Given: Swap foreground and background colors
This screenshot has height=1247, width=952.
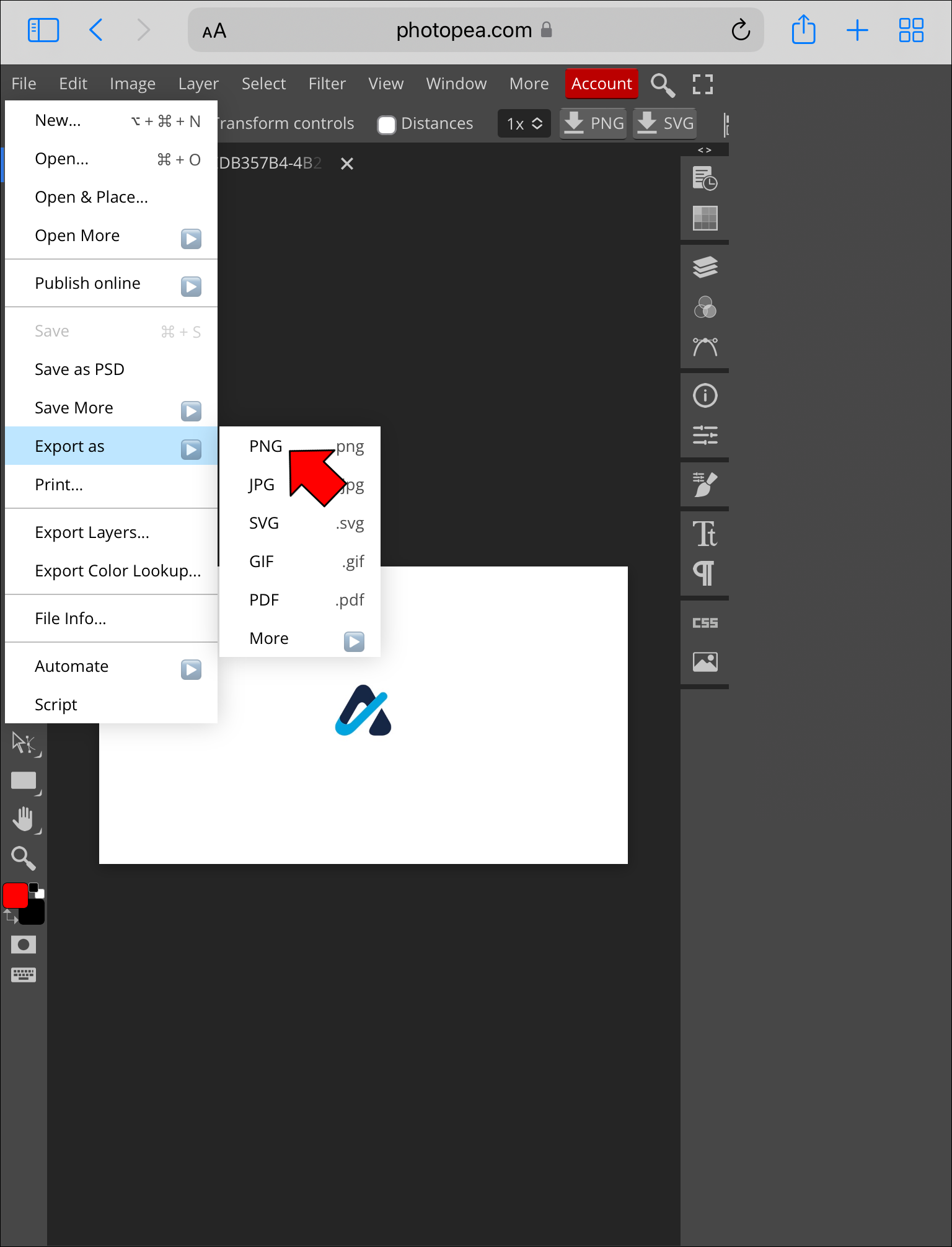Looking at the screenshot, I should coord(10,915).
